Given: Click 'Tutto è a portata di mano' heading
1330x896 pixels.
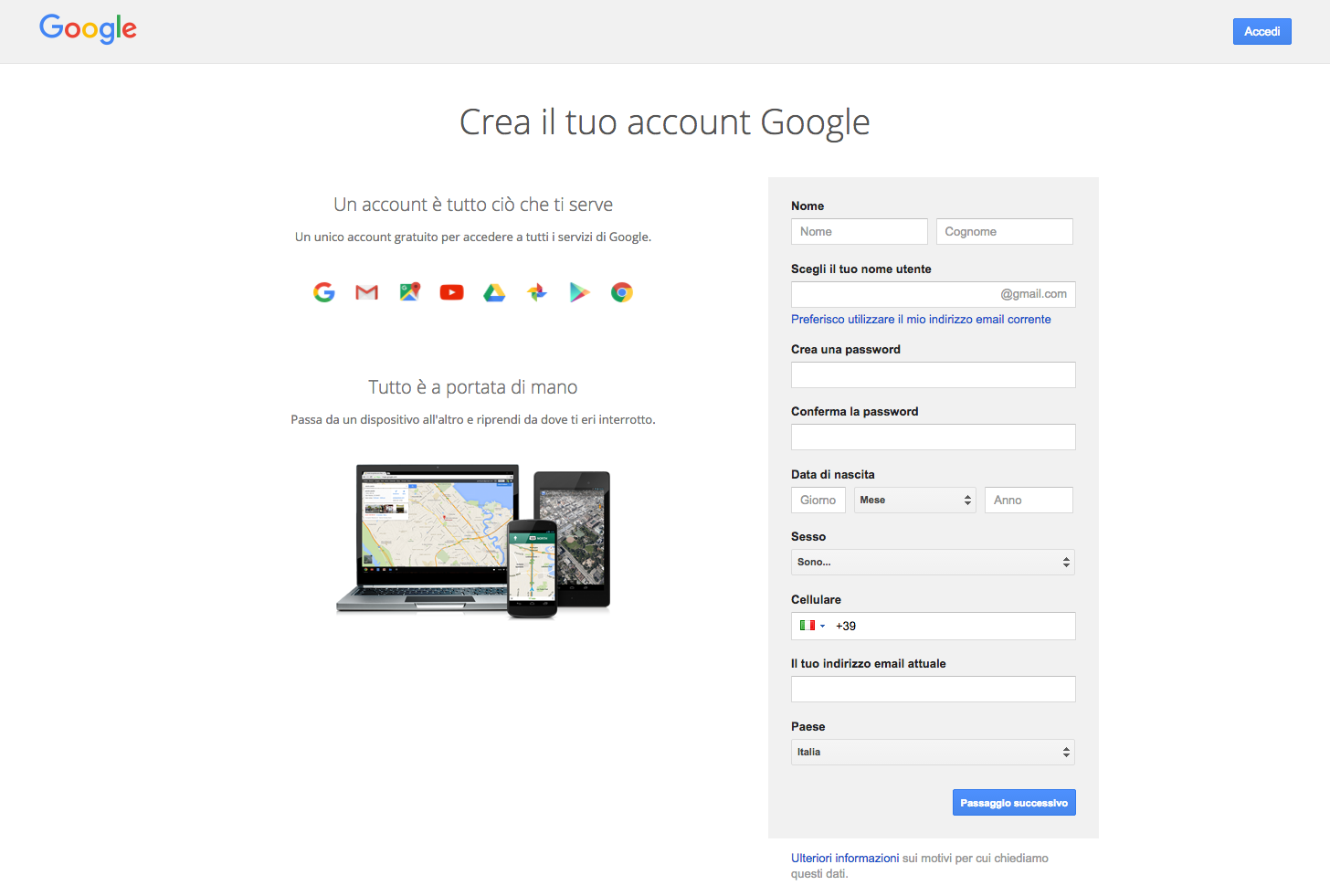Looking at the screenshot, I should click(473, 387).
